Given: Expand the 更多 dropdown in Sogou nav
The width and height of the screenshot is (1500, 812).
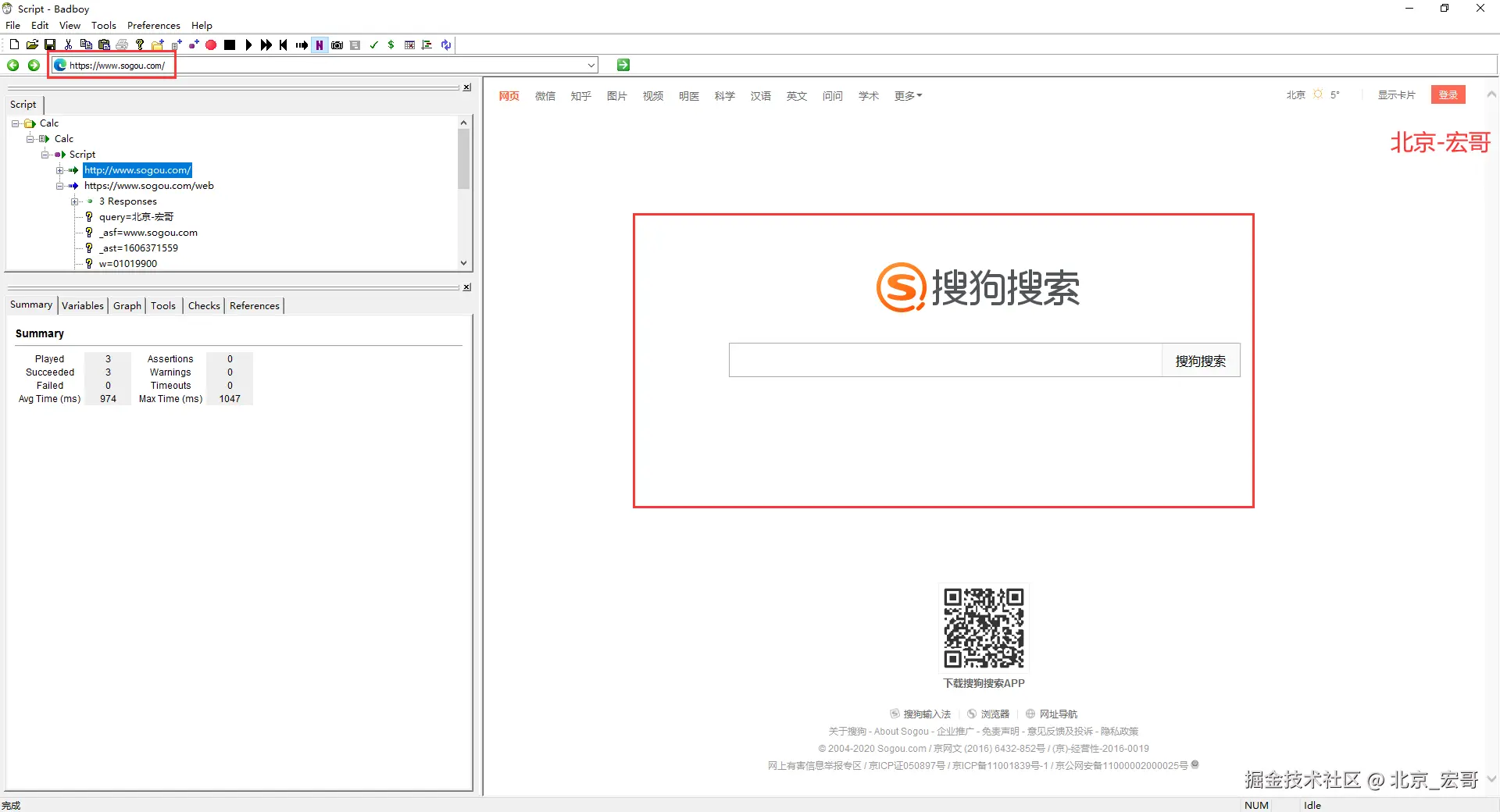Looking at the screenshot, I should click(909, 96).
